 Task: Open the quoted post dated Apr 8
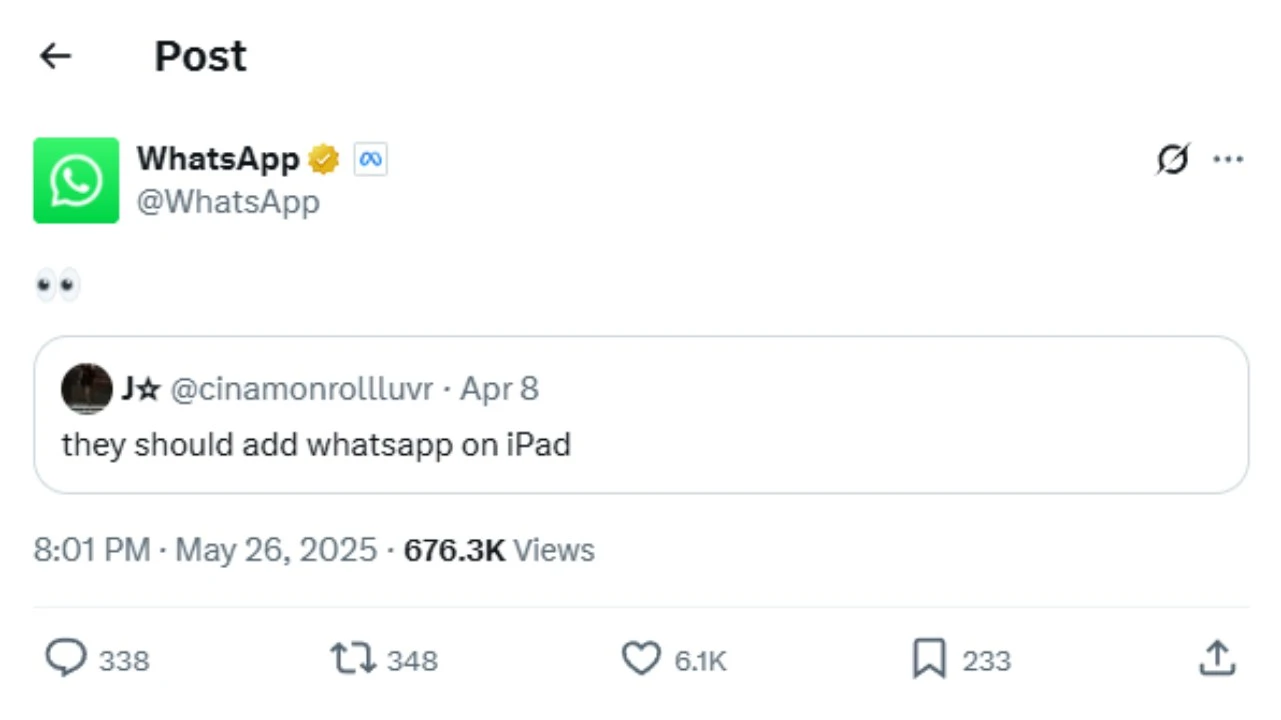pos(499,389)
